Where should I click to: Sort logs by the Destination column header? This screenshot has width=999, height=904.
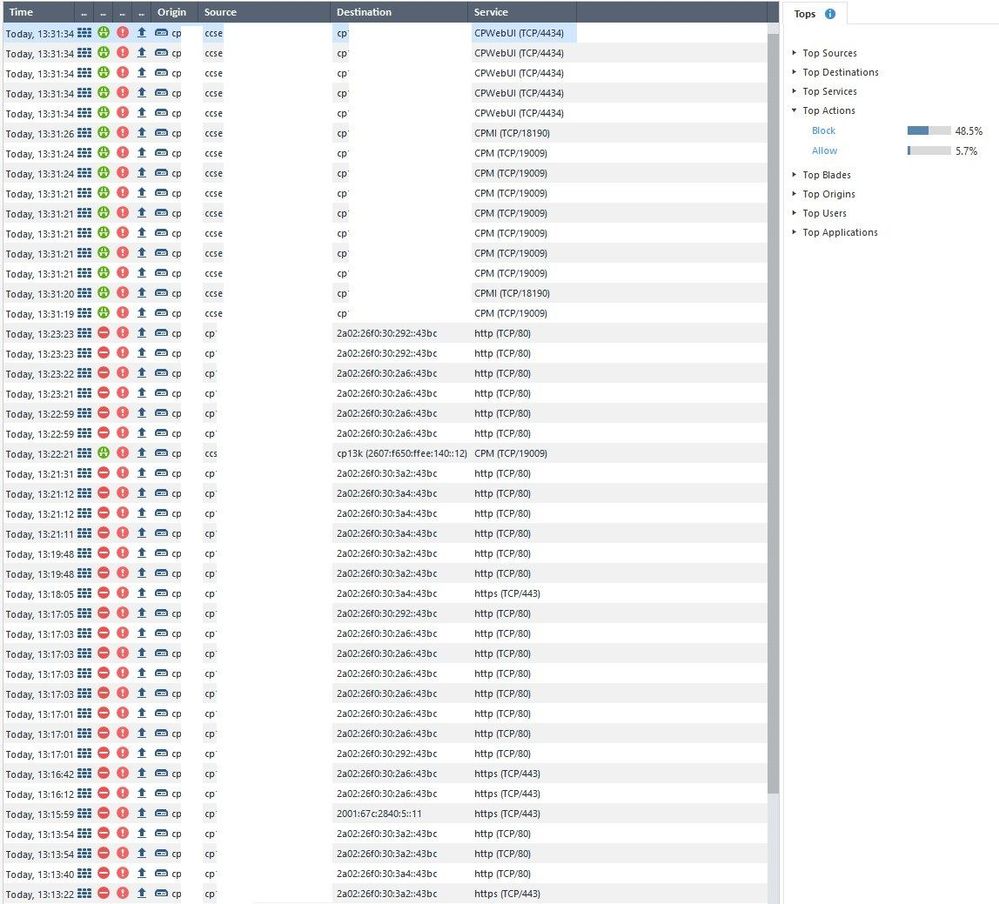click(364, 11)
